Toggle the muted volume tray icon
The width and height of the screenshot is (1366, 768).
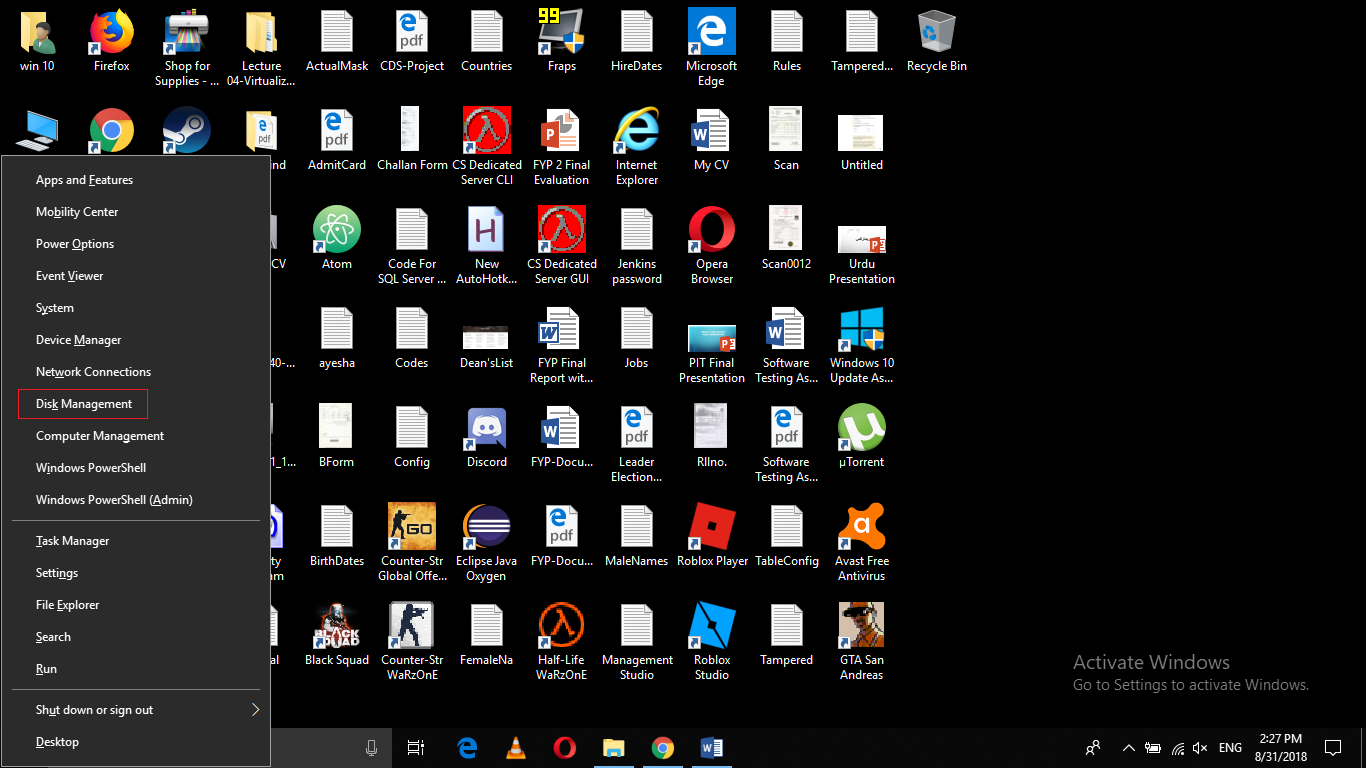[x=1201, y=748]
